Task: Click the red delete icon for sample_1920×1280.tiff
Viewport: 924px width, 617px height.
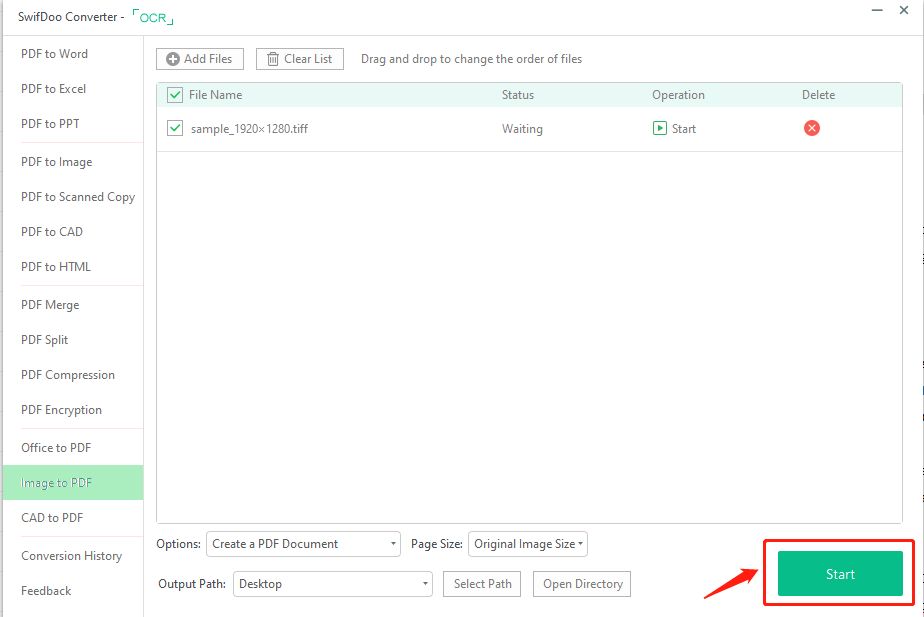Action: 812,128
